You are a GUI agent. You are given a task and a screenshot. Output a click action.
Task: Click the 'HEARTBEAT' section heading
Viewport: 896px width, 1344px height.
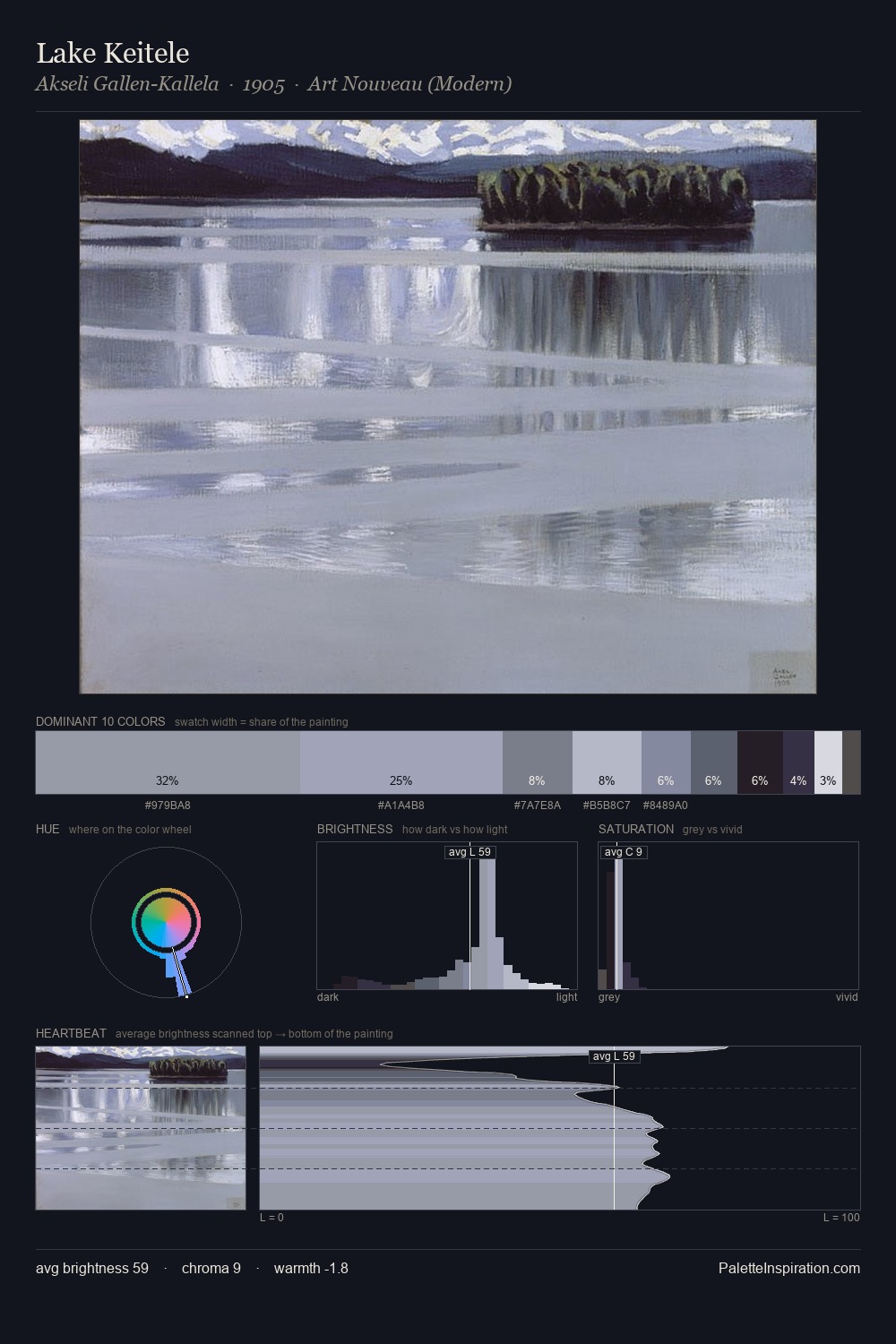pos(71,1033)
